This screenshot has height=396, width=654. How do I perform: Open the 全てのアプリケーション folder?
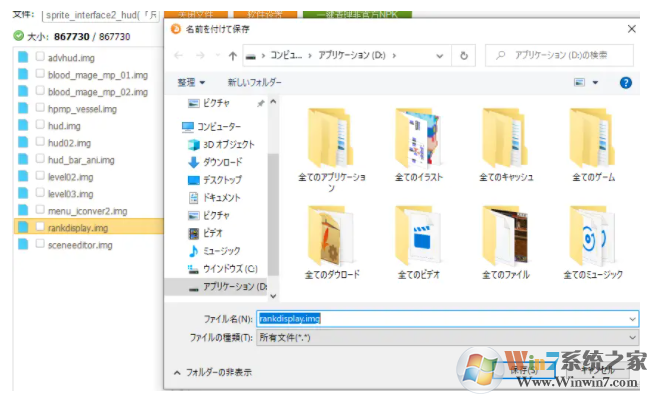point(332,149)
